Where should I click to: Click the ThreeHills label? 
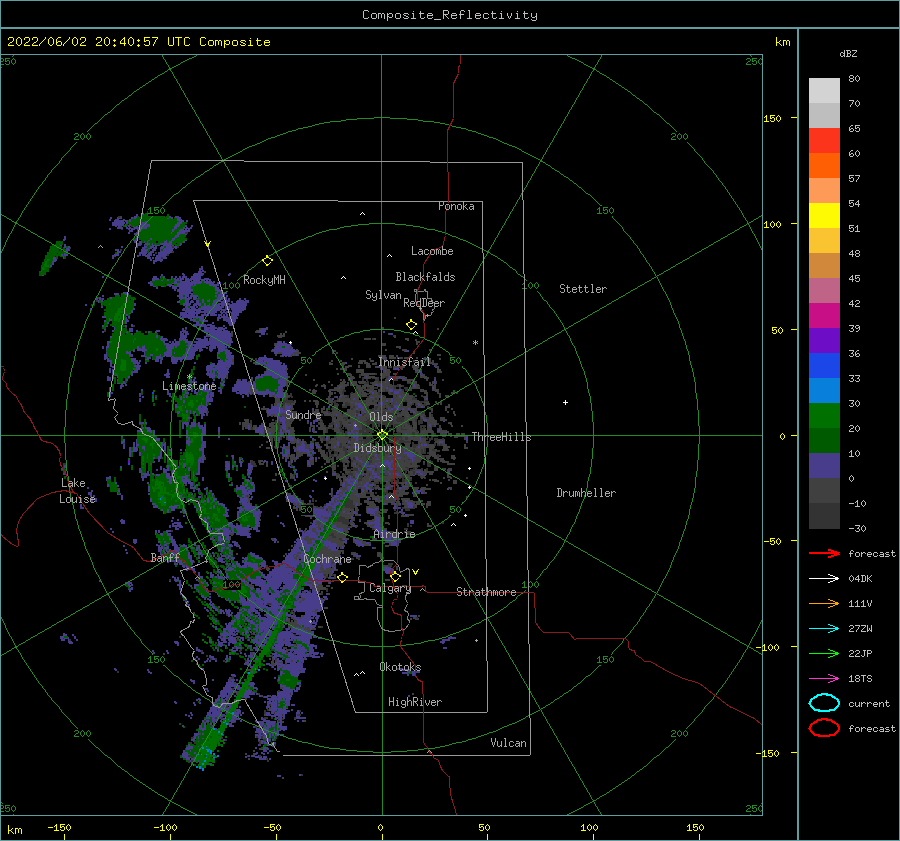[501, 437]
